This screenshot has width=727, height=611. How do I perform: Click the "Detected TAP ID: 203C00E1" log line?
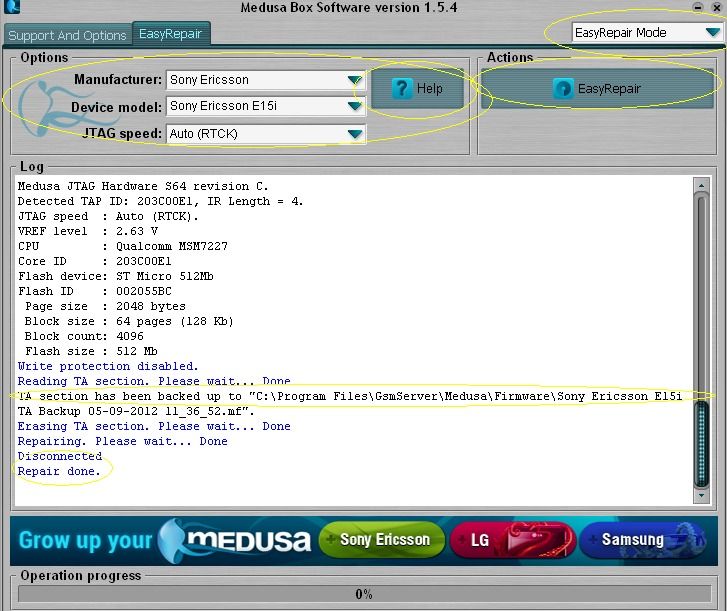click(x=160, y=201)
